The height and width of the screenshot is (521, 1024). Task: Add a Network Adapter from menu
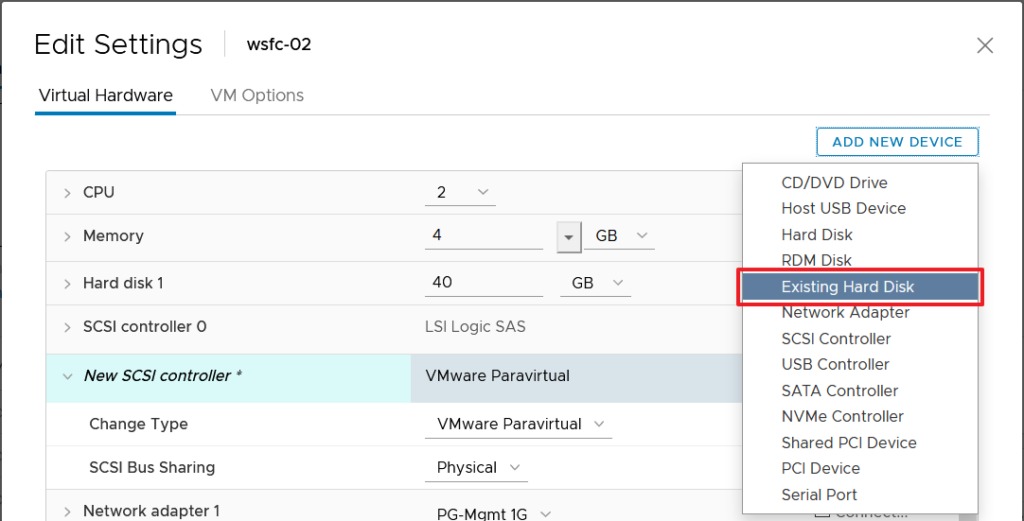845,313
